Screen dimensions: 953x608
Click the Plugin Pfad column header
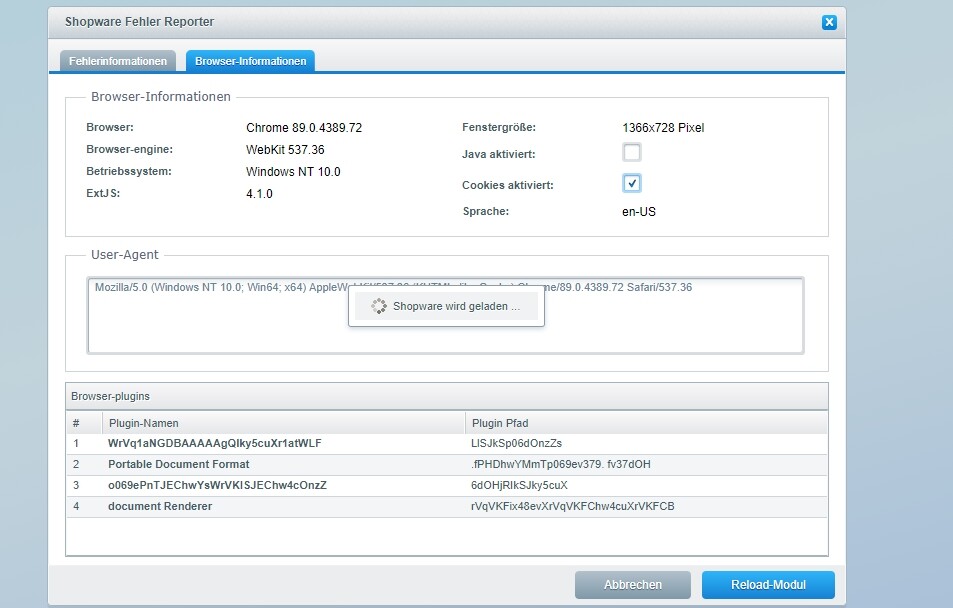[x=646, y=423]
